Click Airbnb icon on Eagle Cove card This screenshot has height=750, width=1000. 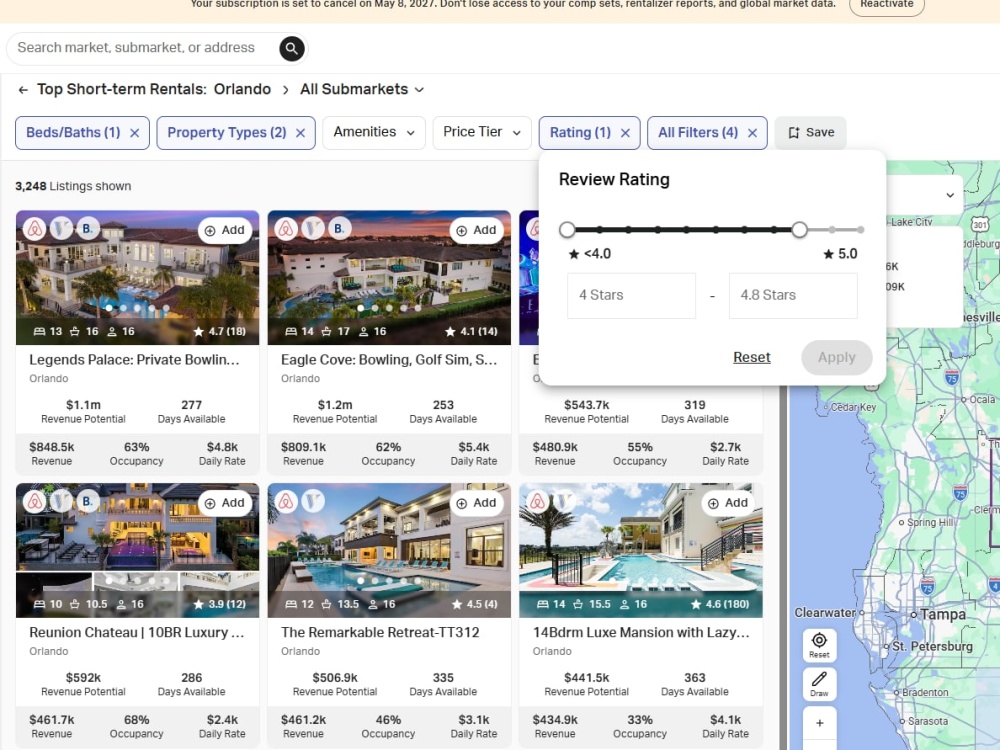286,228
